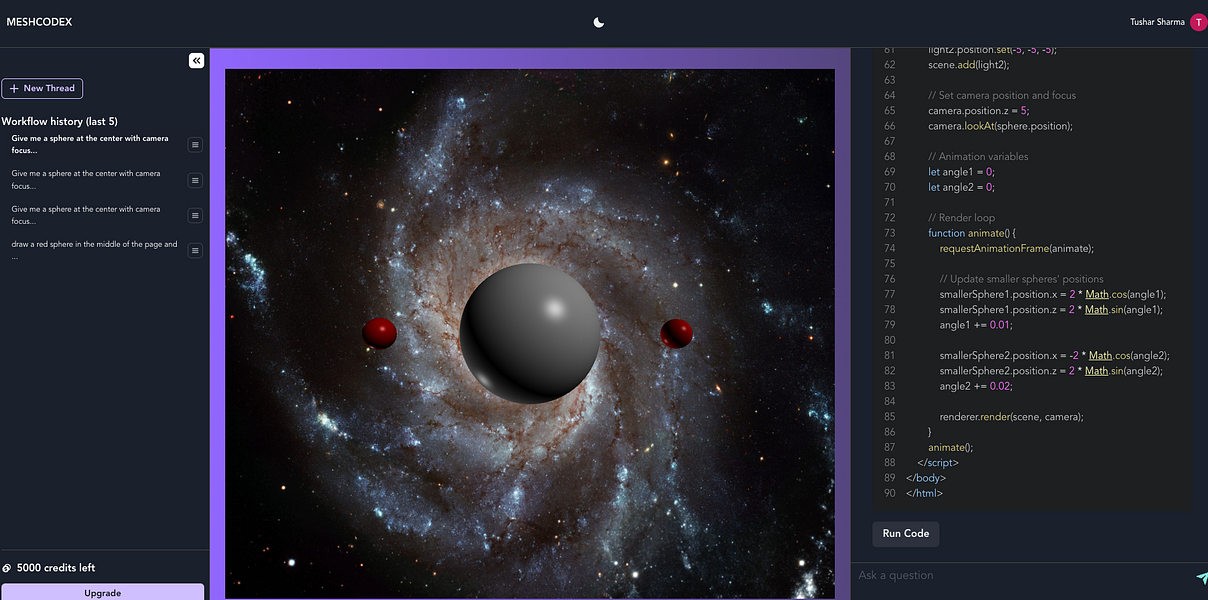Click 'camera.lookAt(sphere.position);' line
This screenshot has height=600, width=1208.
1000,126
